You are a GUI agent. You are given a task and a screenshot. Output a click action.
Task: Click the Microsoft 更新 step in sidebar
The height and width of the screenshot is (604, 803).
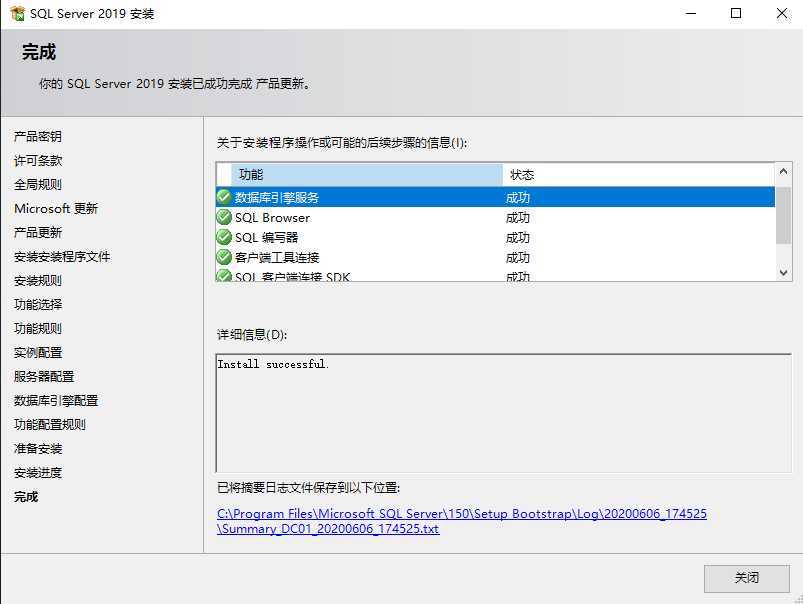click(56, 209)
